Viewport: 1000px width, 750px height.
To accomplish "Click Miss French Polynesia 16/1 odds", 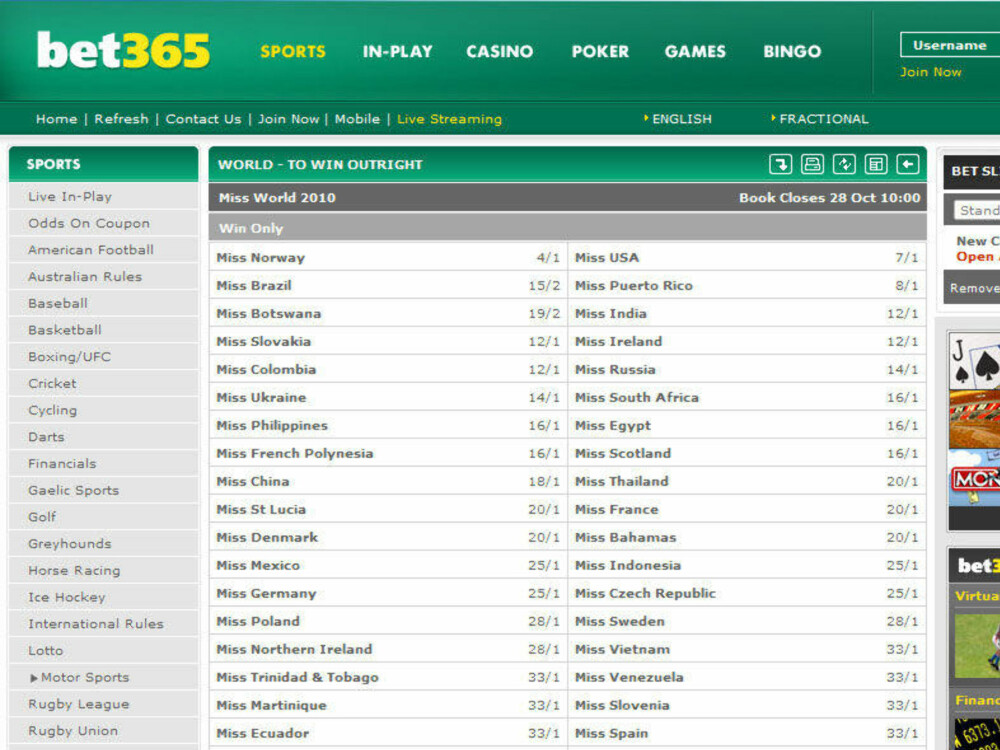I will click(544, 453).
